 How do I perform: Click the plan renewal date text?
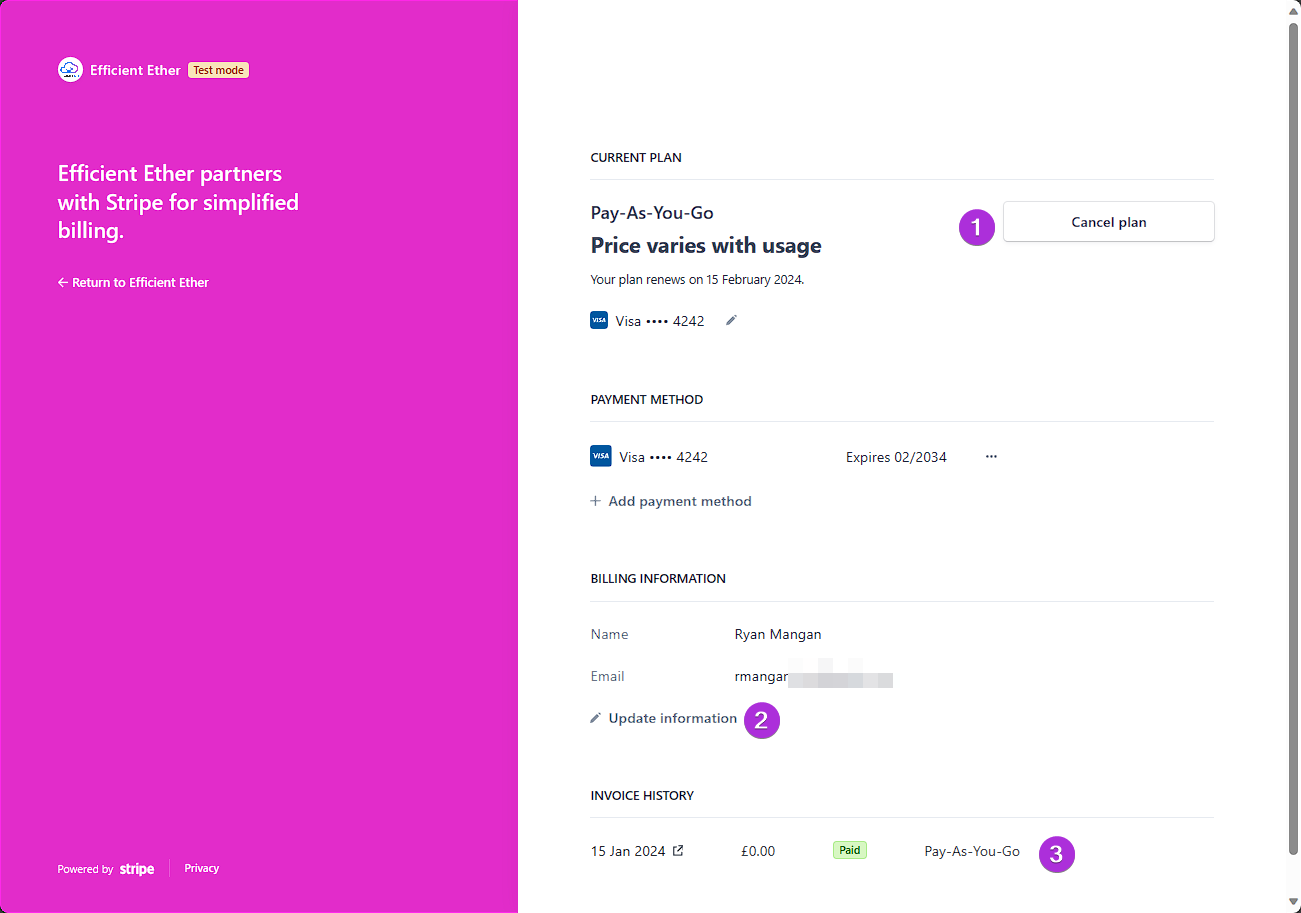tap(698, 280)
